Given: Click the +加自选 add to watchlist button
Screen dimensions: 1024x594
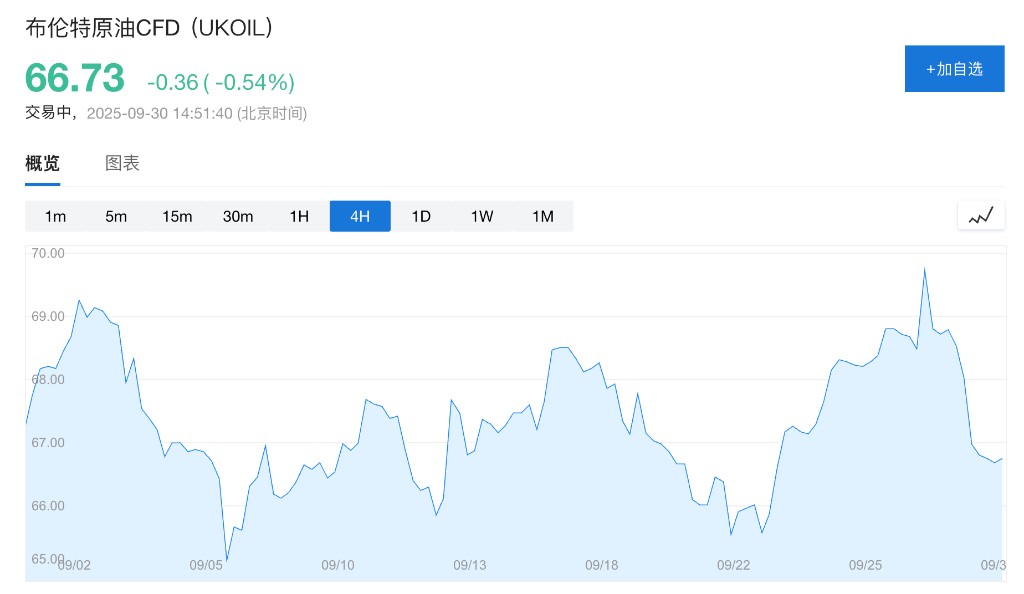Looking at the screenshot, I should [x=954, y=69].
